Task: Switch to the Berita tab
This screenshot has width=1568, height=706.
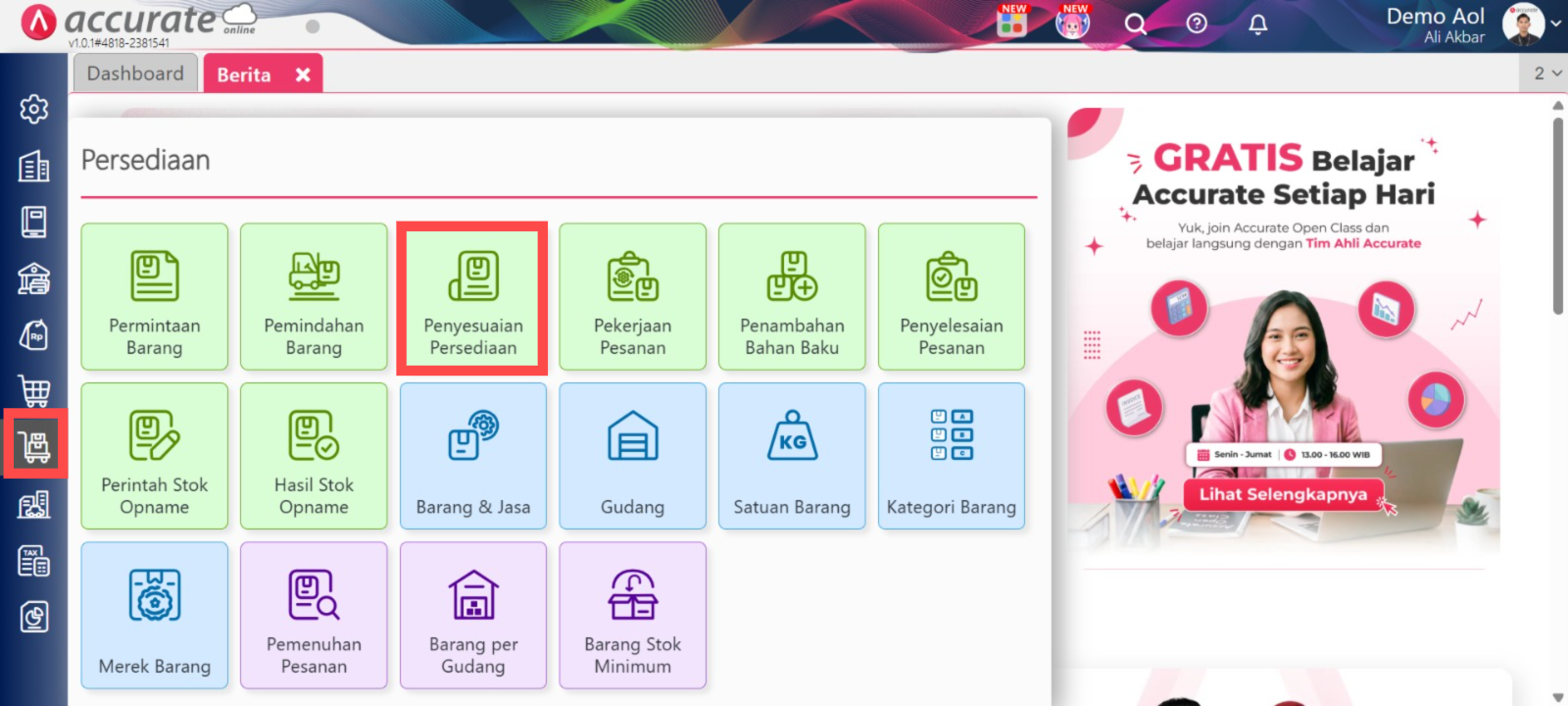Action: pos(244,75)
